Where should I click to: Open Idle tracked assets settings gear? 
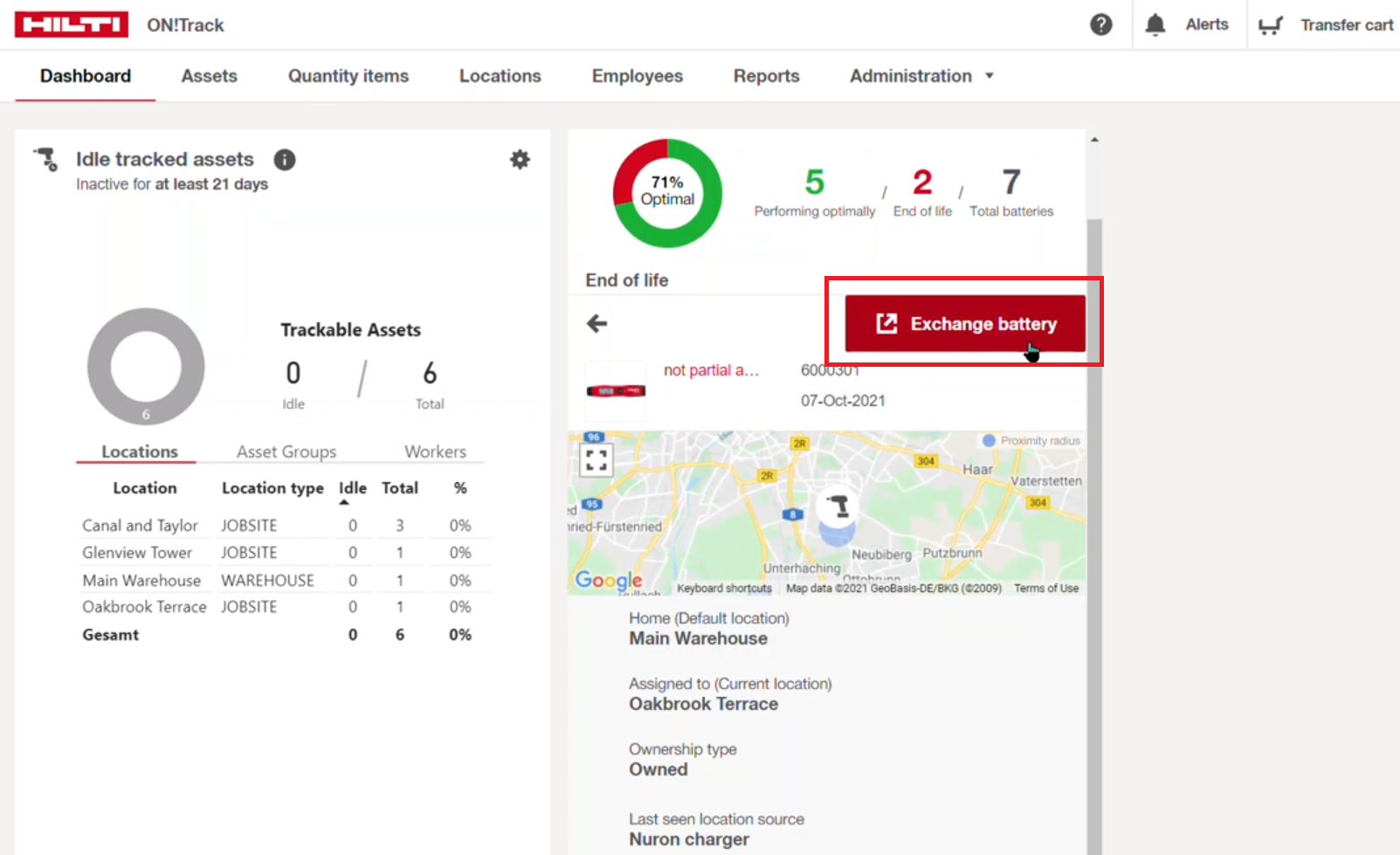pyautogui.click(x=520, y=160)
